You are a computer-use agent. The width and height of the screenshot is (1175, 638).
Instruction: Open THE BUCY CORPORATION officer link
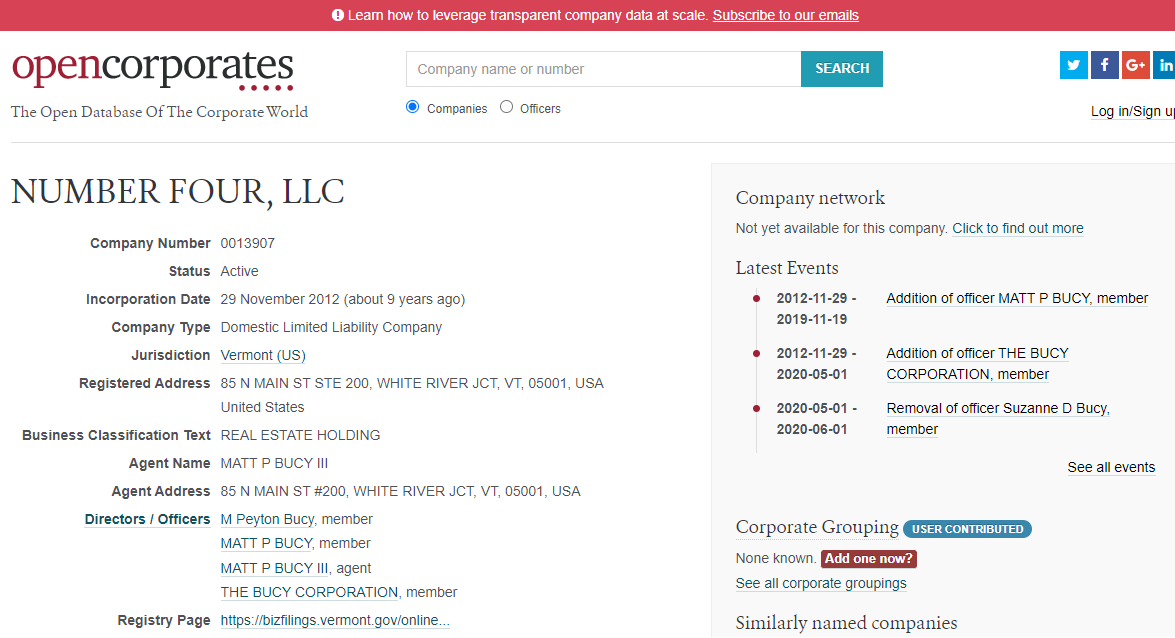(309, 592)
